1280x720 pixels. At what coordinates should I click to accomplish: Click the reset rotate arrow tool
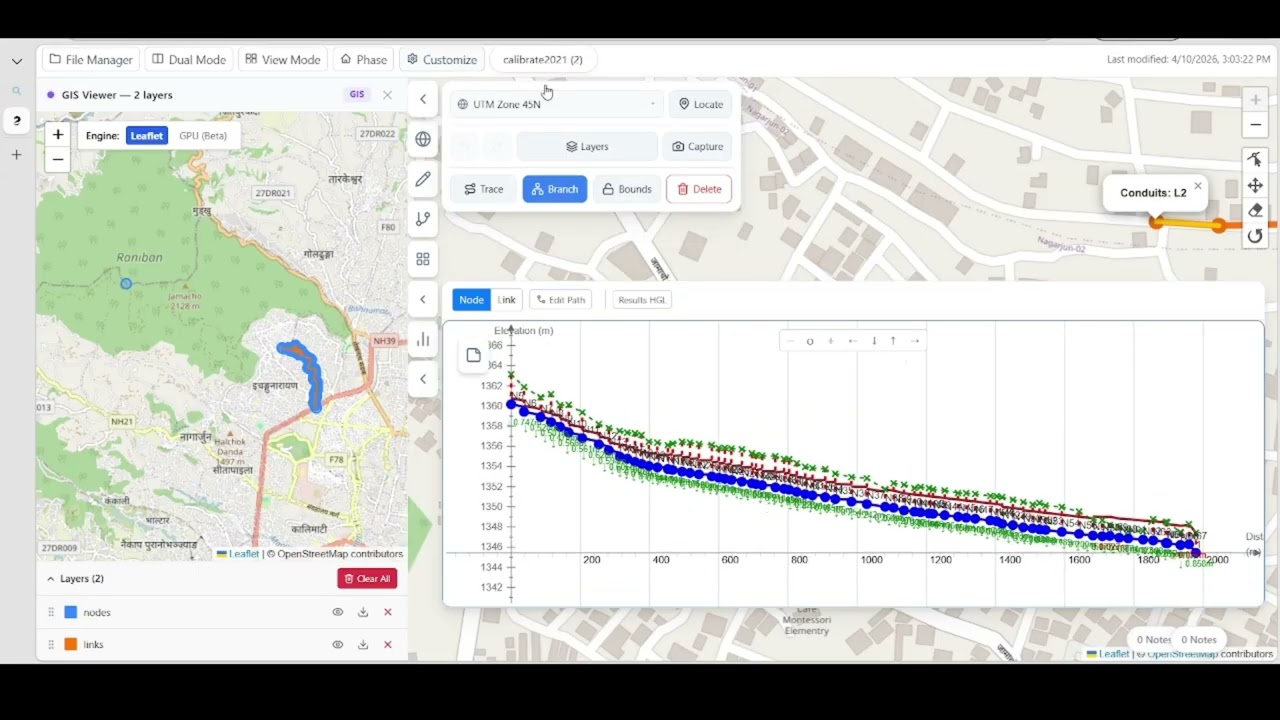1255,236
